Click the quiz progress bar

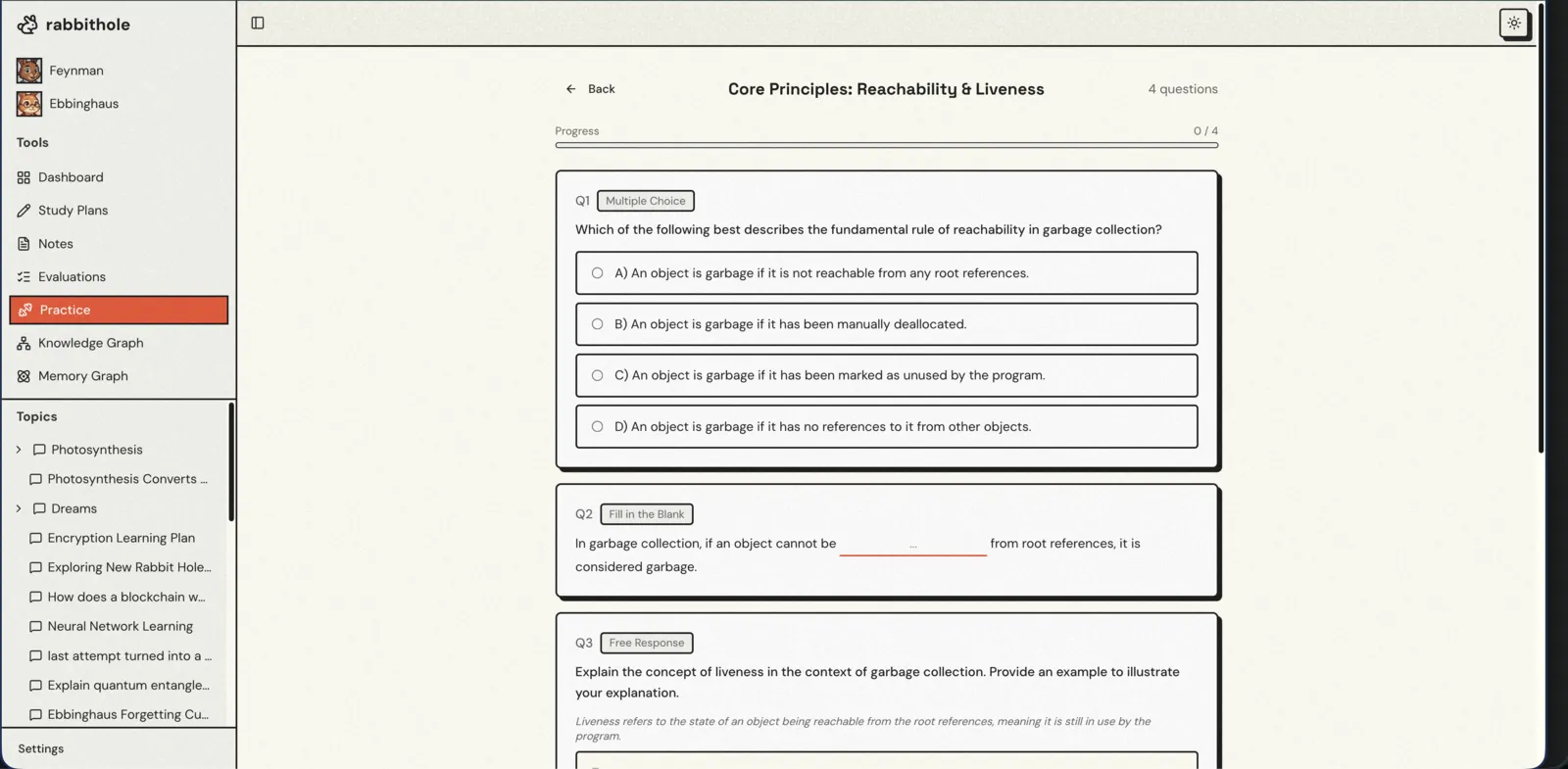(x=886, y=145)
